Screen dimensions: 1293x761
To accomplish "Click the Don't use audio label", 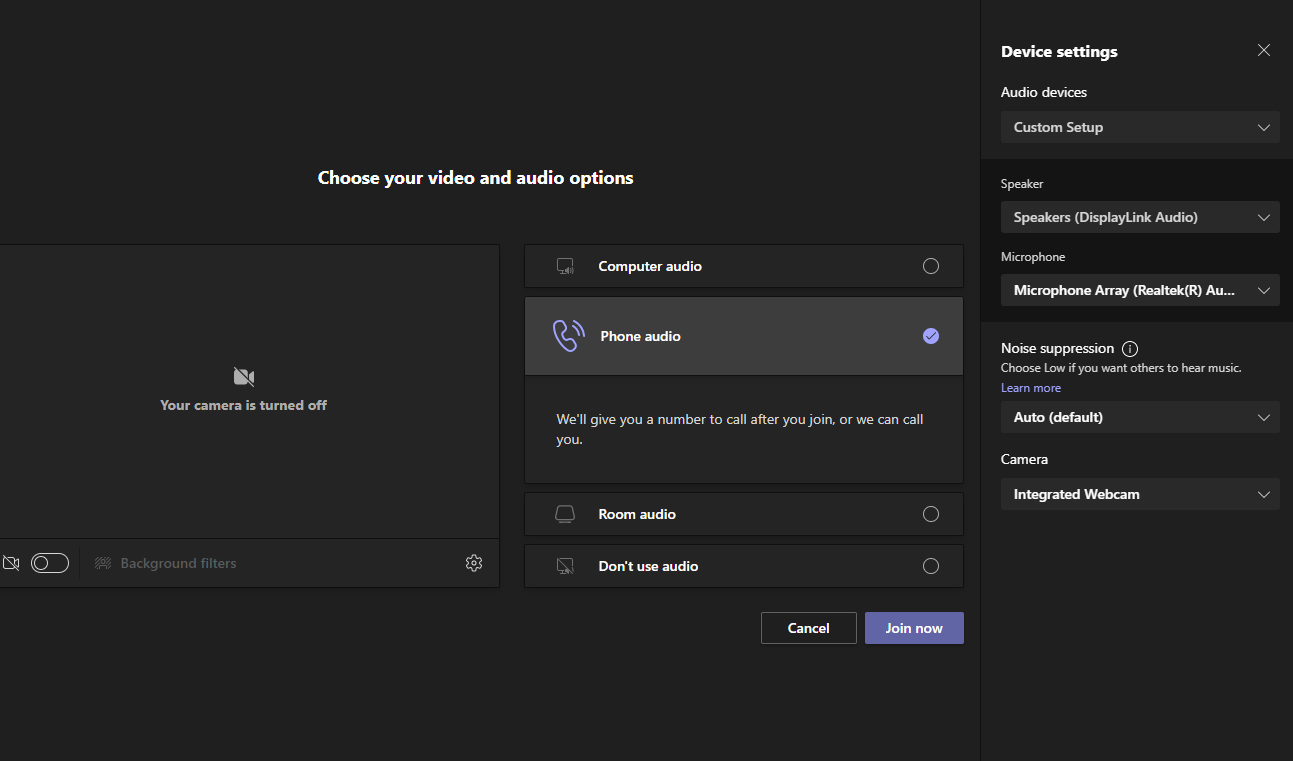I will click(648, 566).
